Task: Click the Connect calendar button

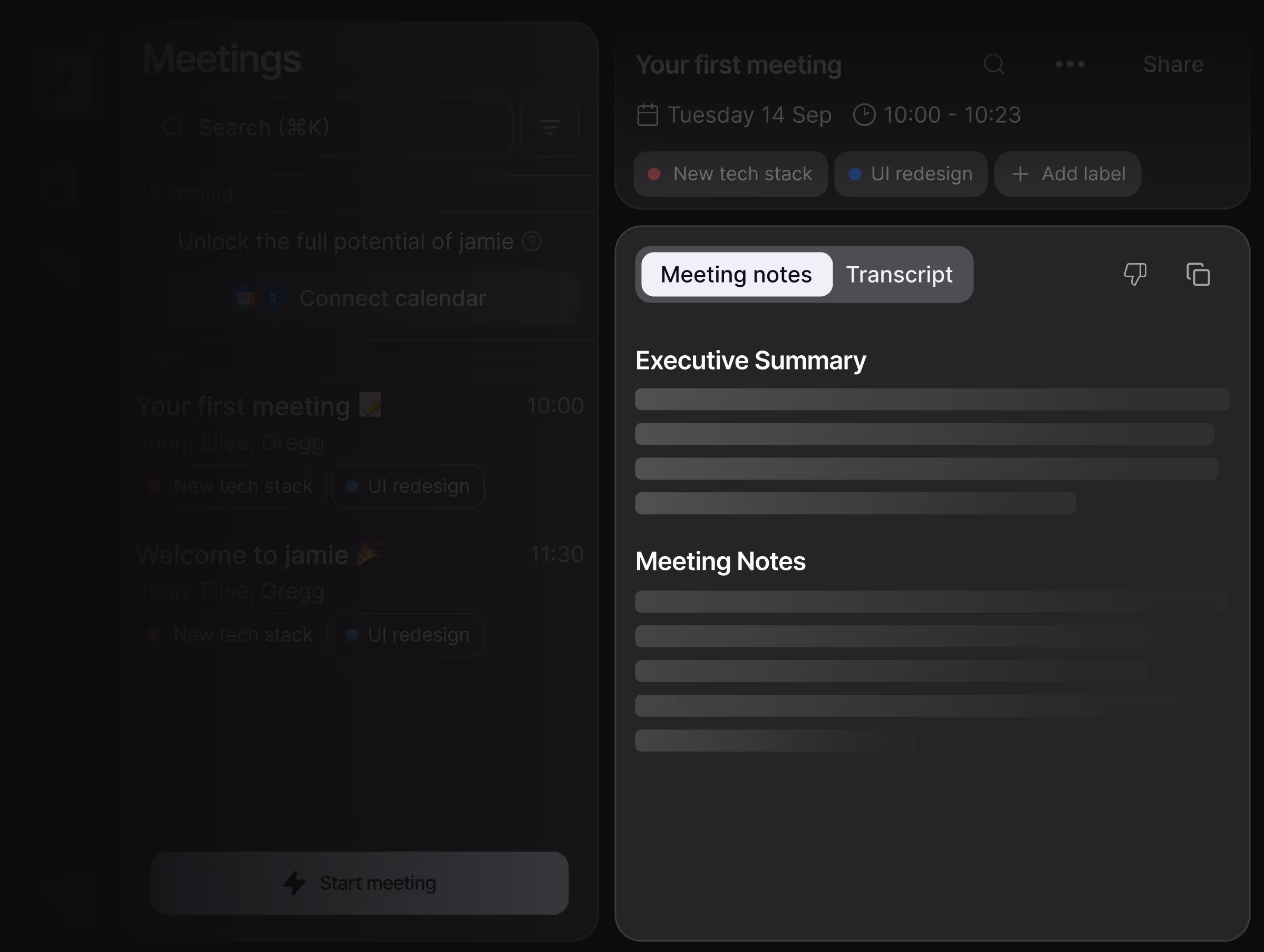Action: coord(362,298)
